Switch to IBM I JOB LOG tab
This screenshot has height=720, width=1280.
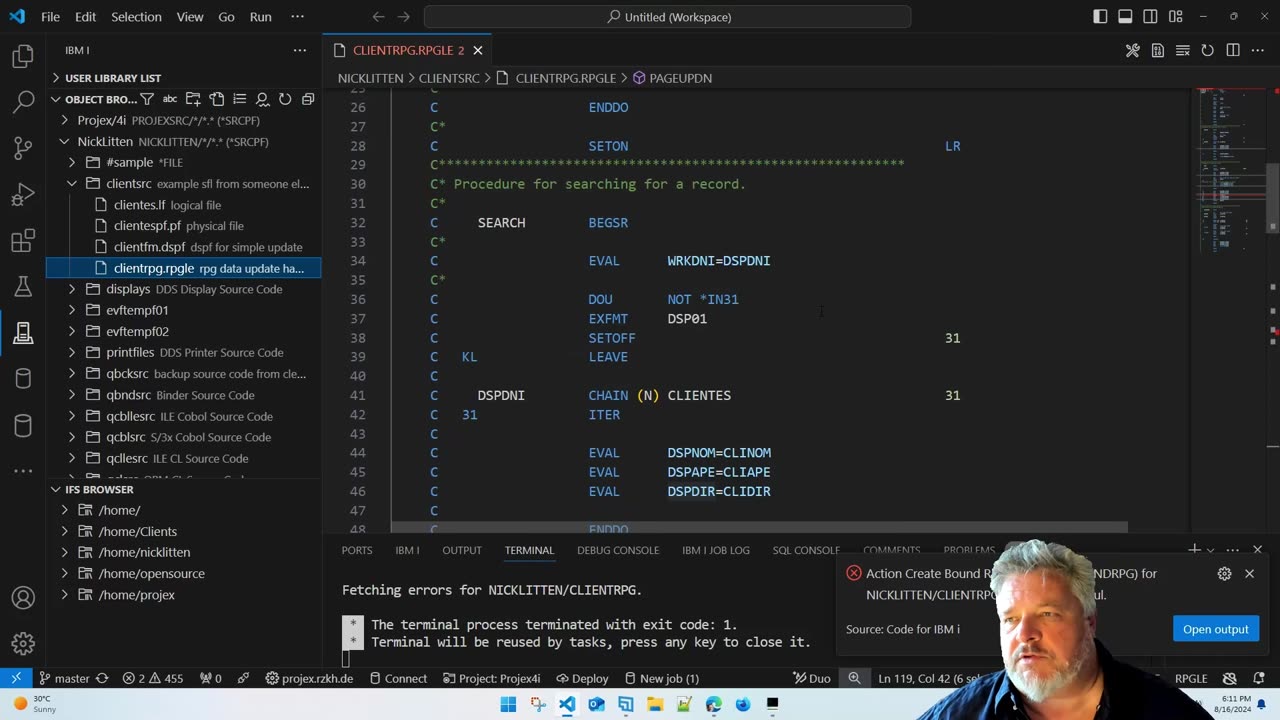(x=716, y=550)
